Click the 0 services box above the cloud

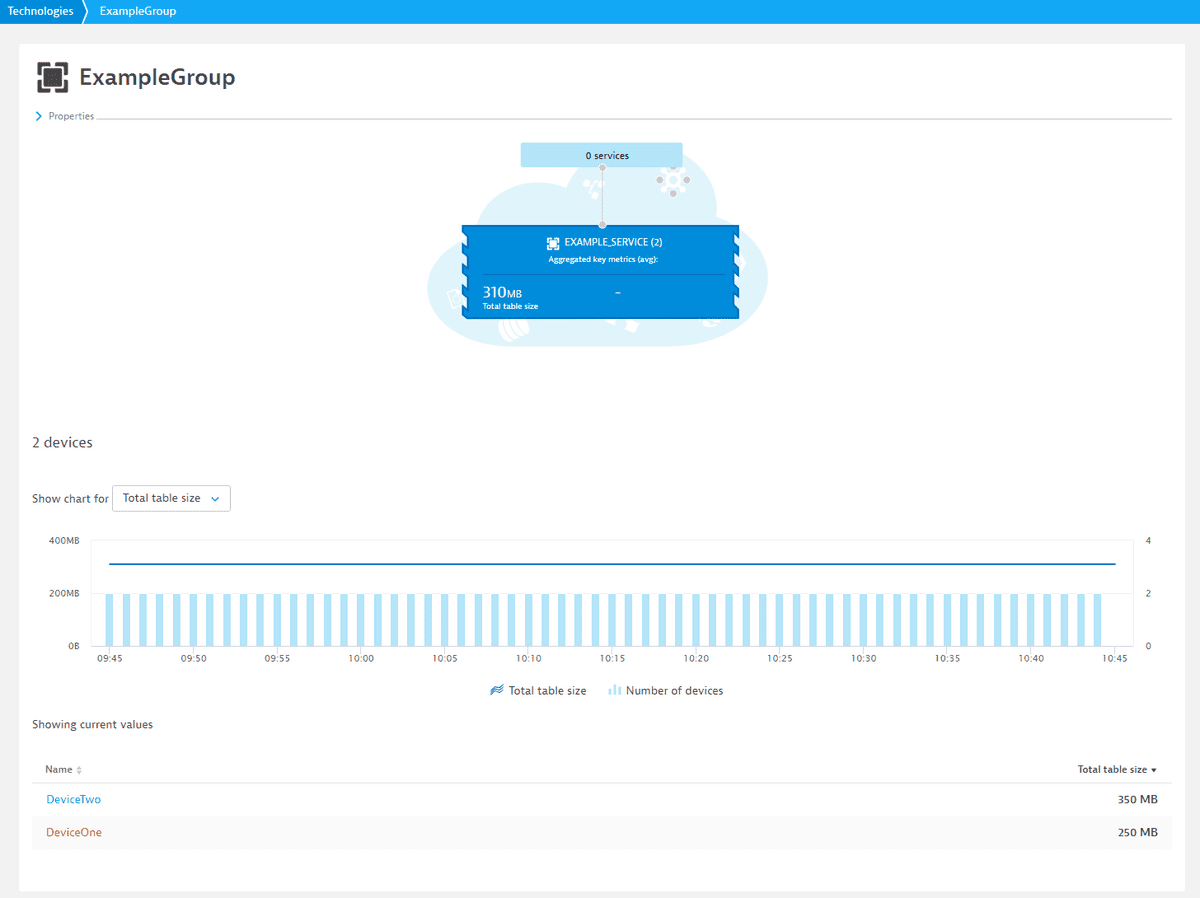coord(601,155)
